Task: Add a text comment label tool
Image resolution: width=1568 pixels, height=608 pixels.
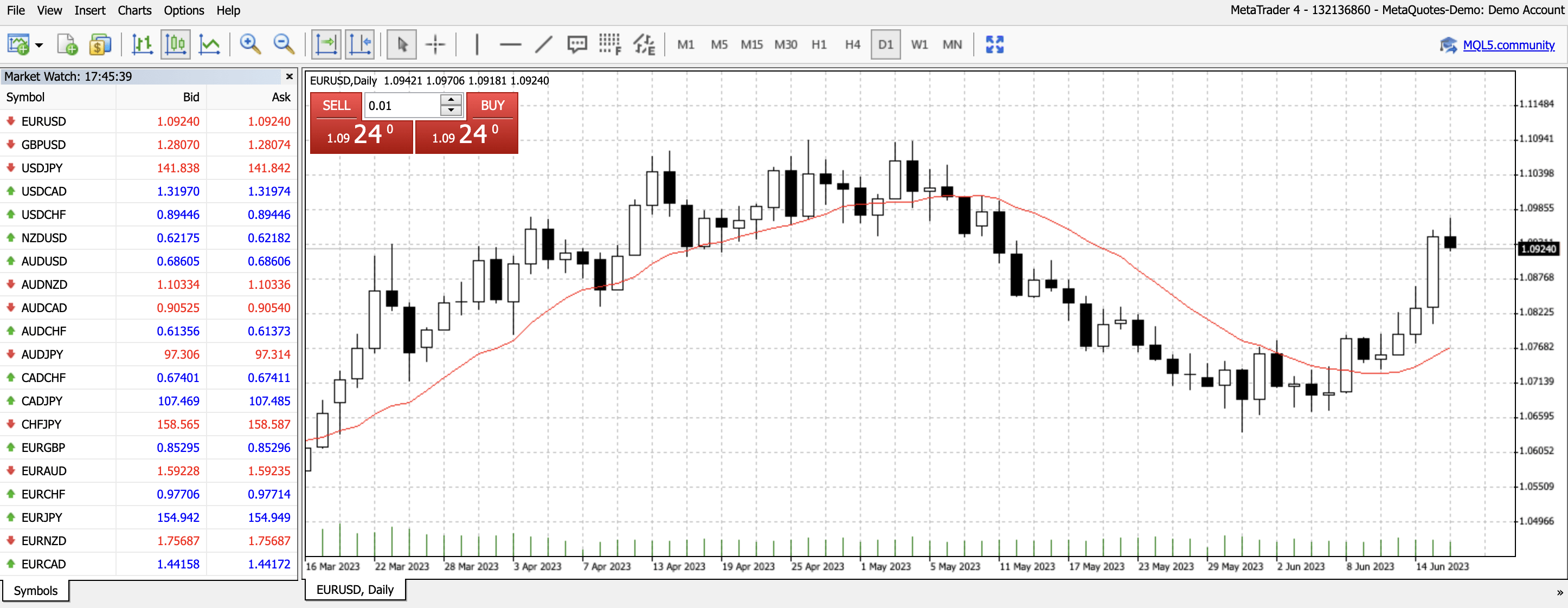Action: [576, 44]
